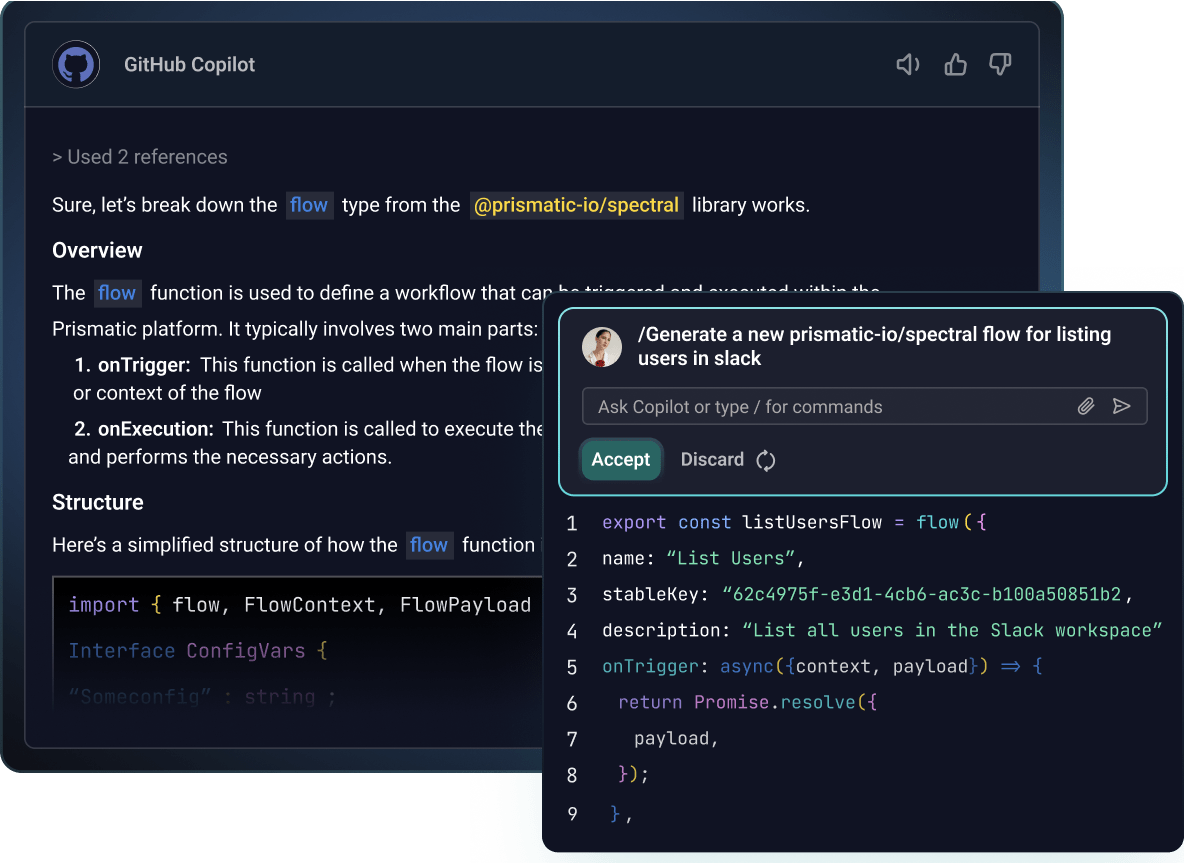Viewport: 1184px width, 863px height.
Task: Click payload, on code line 7
Action: pyautogui.click(x=676, y=739)
